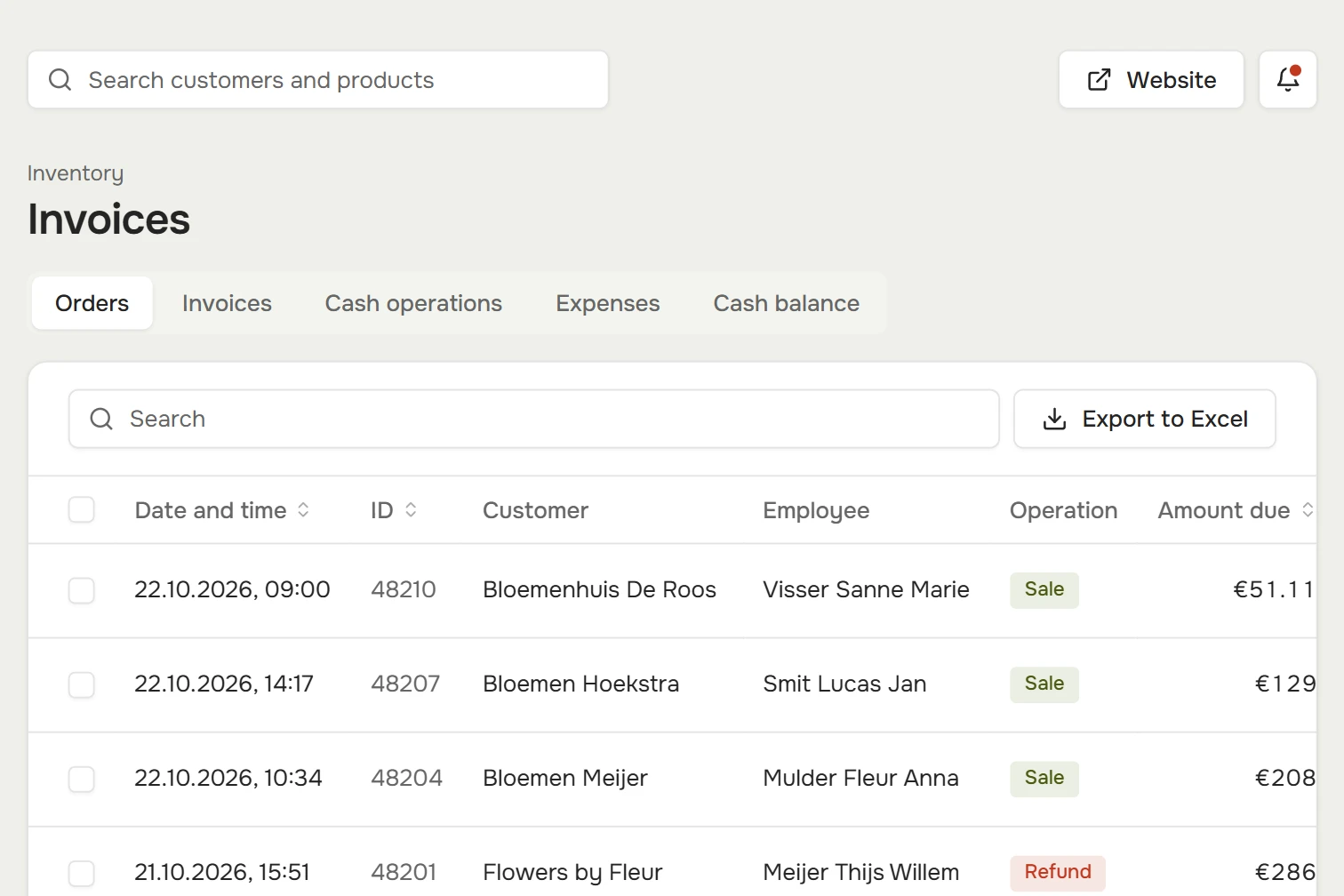The height and width of the screenshot is (896, 1344).
Task: Focus the Search customers and products field
Action: tap(318, 79)
